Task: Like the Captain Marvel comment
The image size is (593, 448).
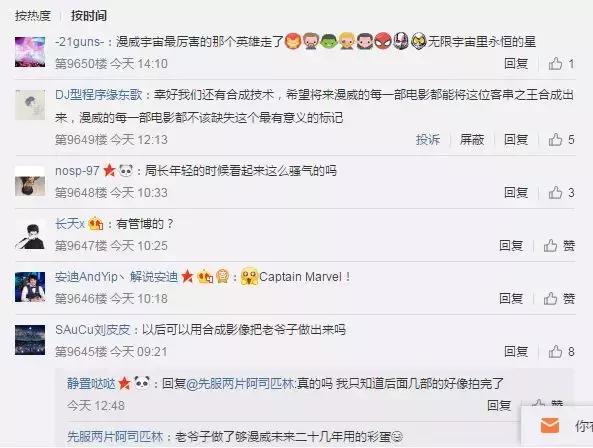Action: 559,299
